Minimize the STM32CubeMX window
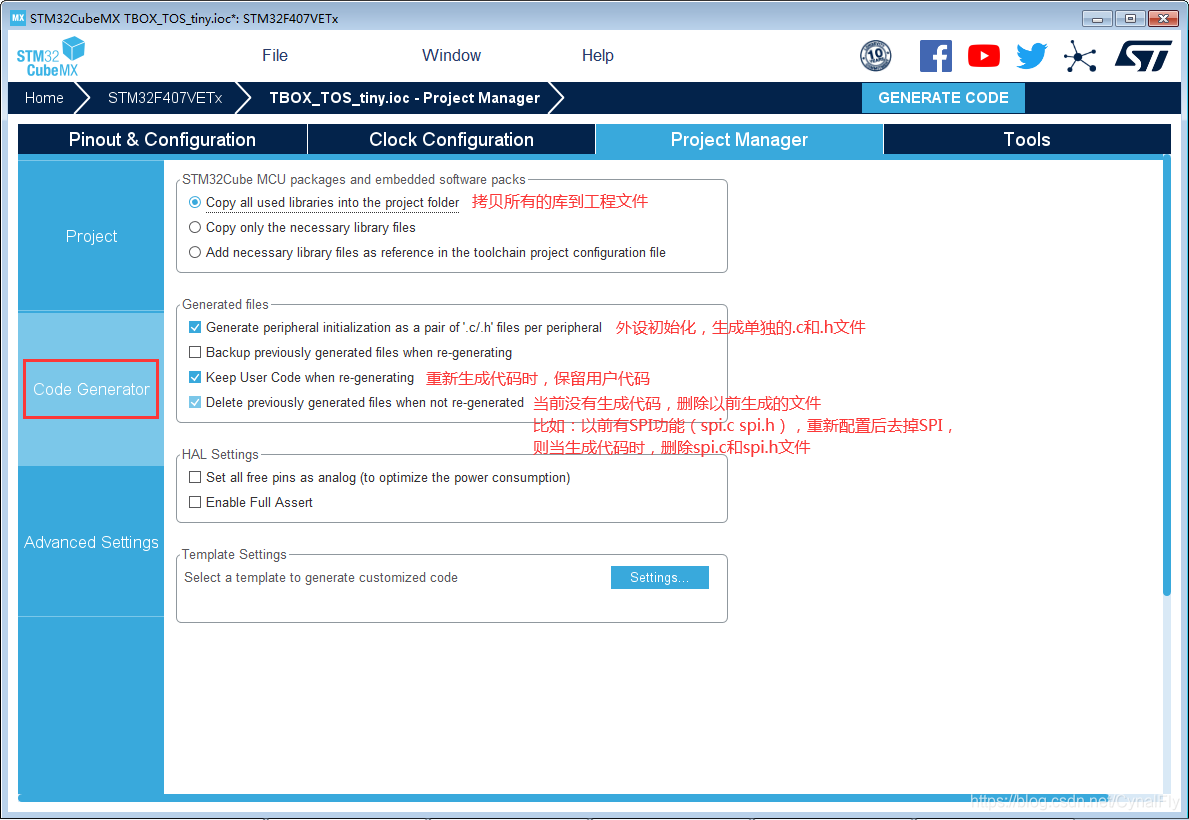 (1096, 18)
